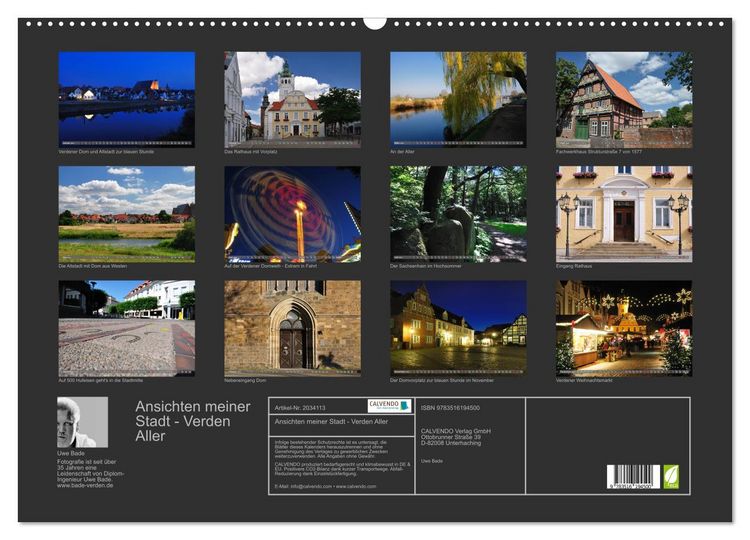Click the www.calvendo.com link
The width and height of the screenshot is (750, 540).
pos(355,486)
